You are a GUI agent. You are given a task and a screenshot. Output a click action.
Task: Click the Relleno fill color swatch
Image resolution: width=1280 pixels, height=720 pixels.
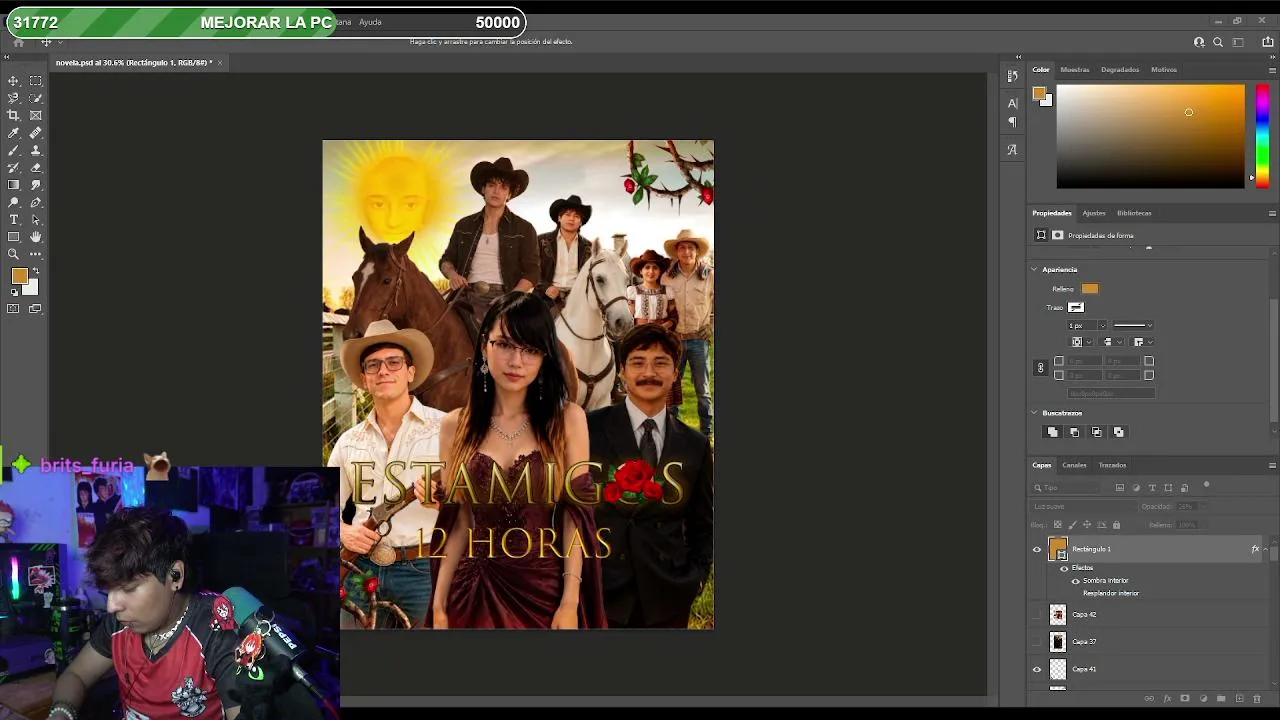(x=1089, y=289)
